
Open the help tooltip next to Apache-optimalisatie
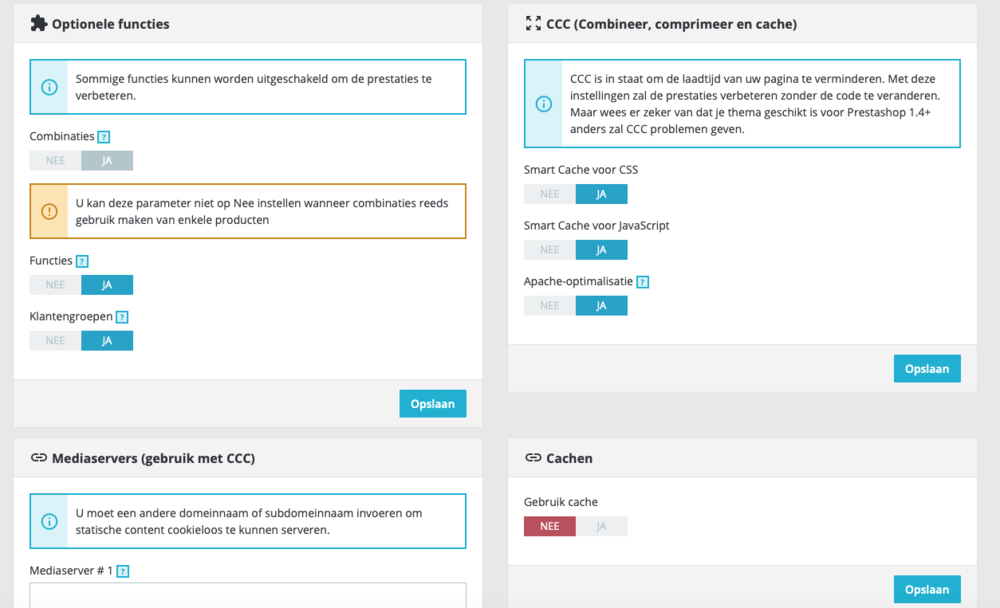641,281
